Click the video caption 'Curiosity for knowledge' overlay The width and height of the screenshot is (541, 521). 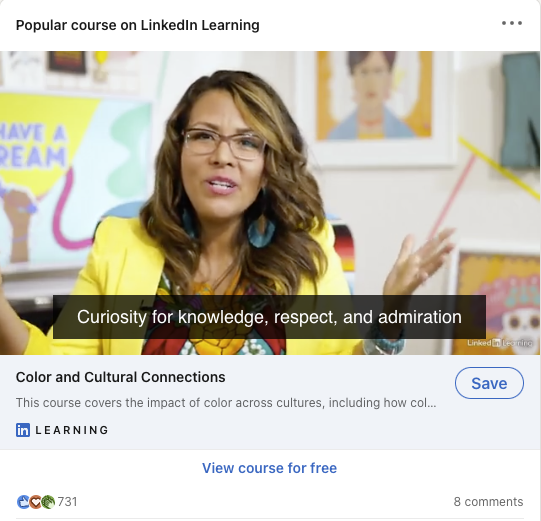point(269,317)
